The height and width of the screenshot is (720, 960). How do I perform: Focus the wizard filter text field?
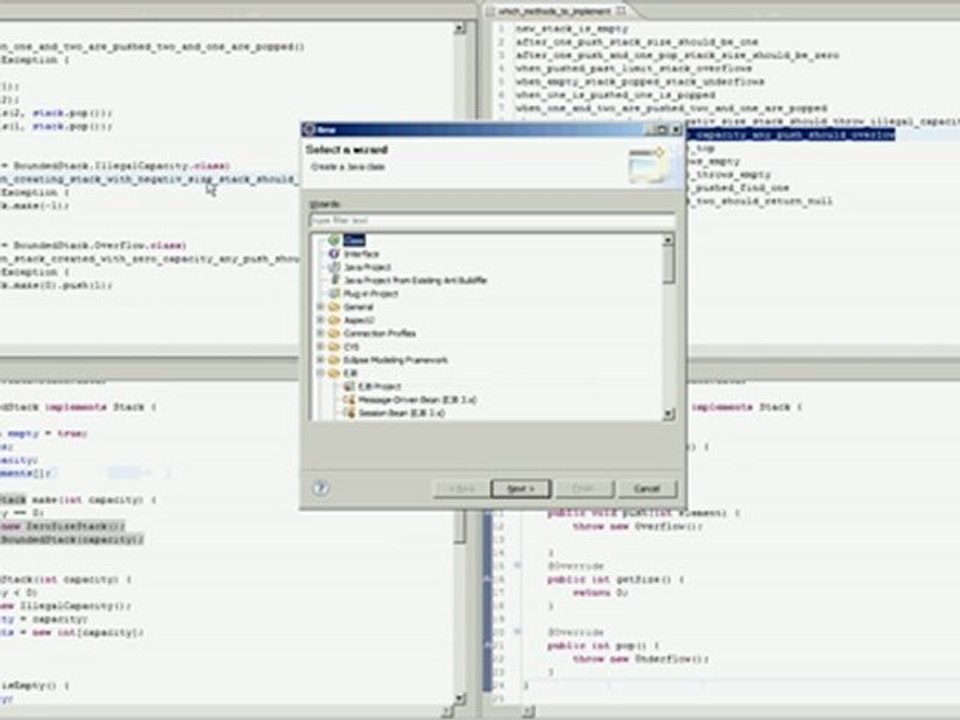click(492, 220)
